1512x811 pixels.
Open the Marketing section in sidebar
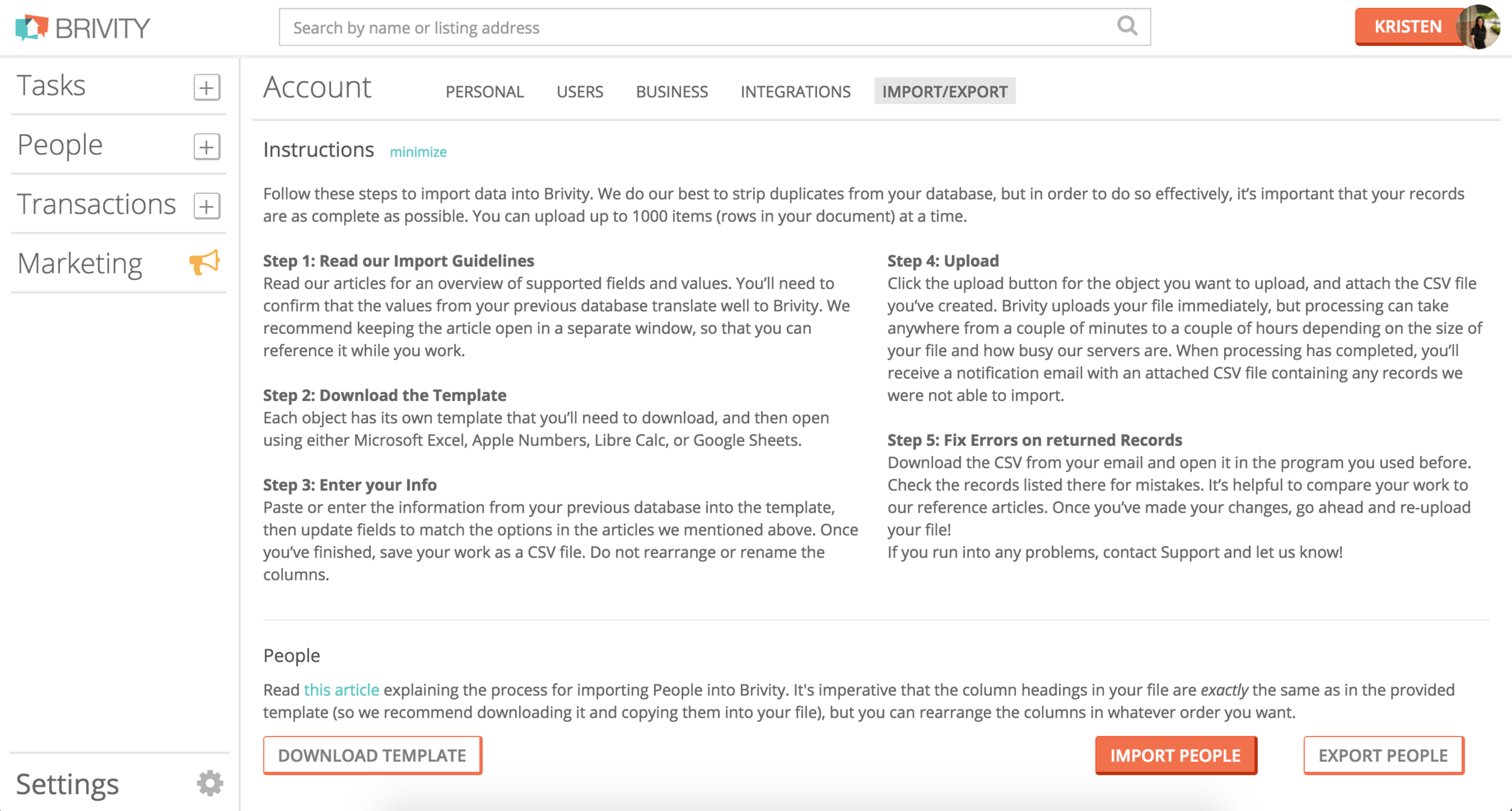coord(80,263)
